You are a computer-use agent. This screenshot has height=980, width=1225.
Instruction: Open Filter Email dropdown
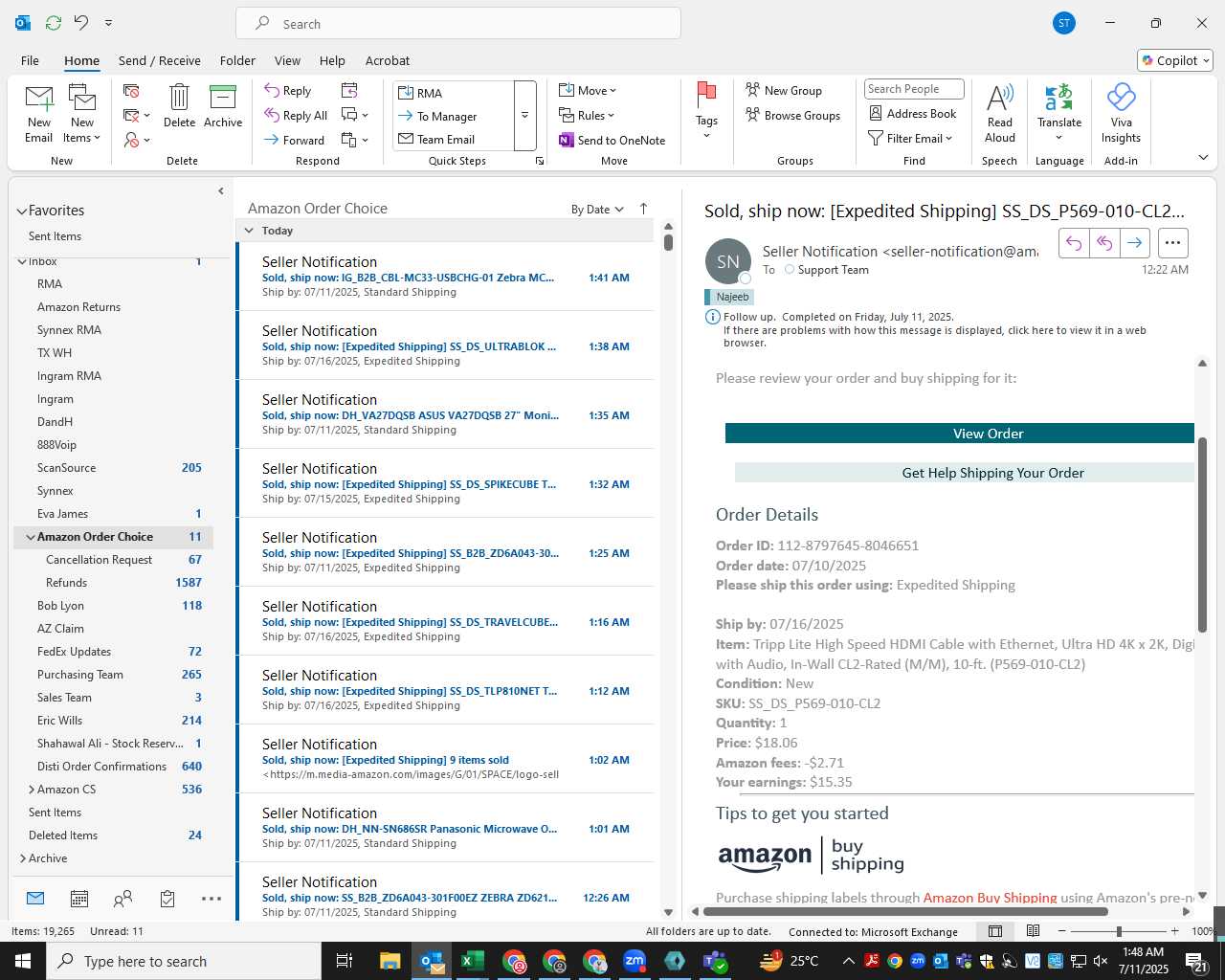pyautogui.click(x=910, y=138)
